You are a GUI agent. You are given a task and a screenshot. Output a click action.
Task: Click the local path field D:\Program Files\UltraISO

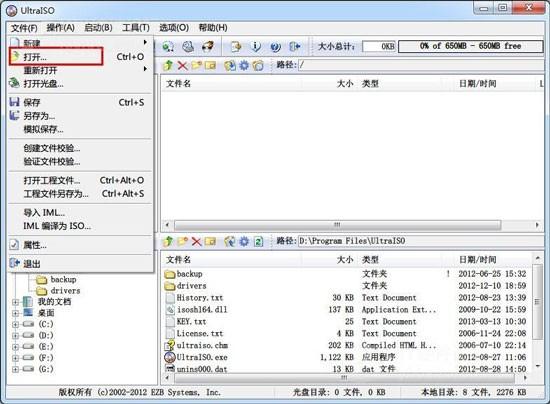click(421, 241)
